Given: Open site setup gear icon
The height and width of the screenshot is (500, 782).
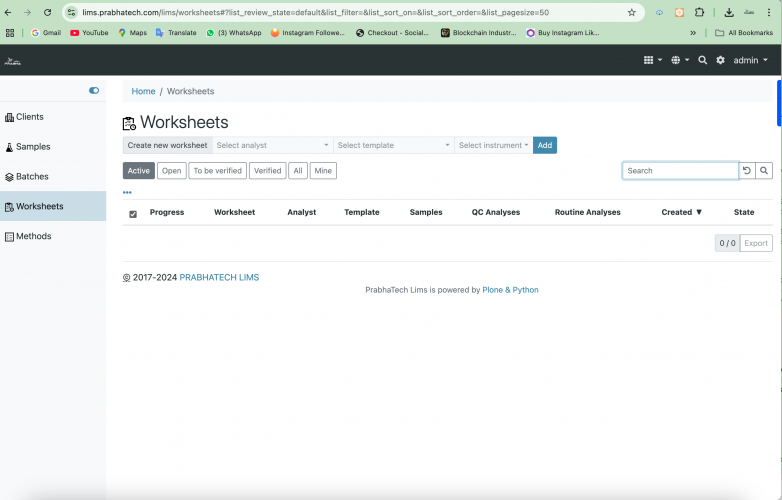Looking at the screenshot, I should 720,60.
